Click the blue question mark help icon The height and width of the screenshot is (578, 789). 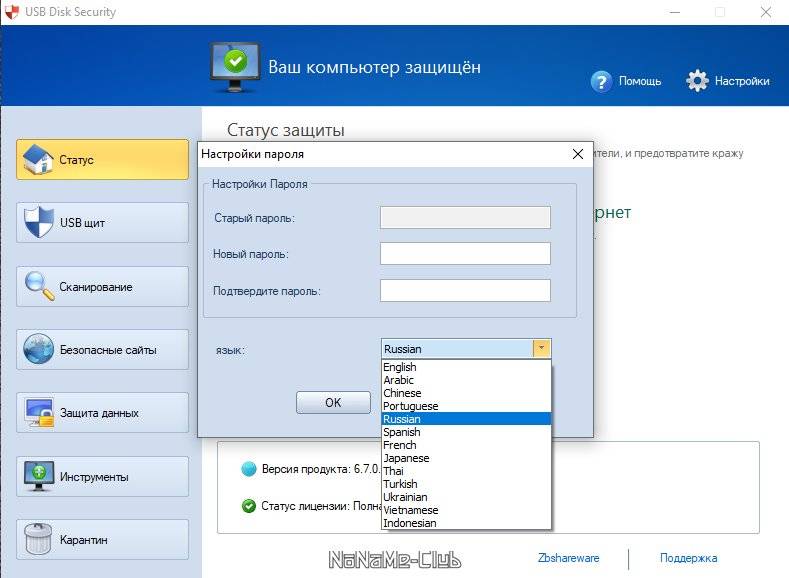[601, 81]
